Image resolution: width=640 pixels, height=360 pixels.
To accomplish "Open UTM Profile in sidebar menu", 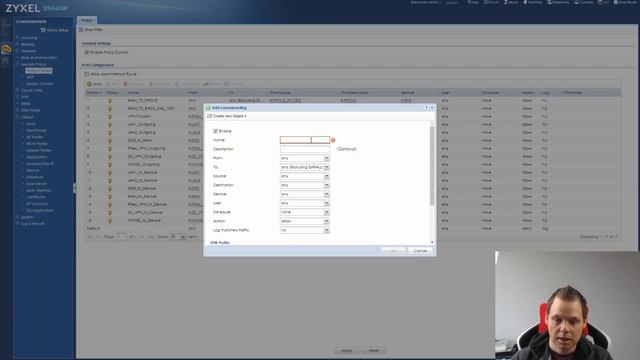I will 30,111.
